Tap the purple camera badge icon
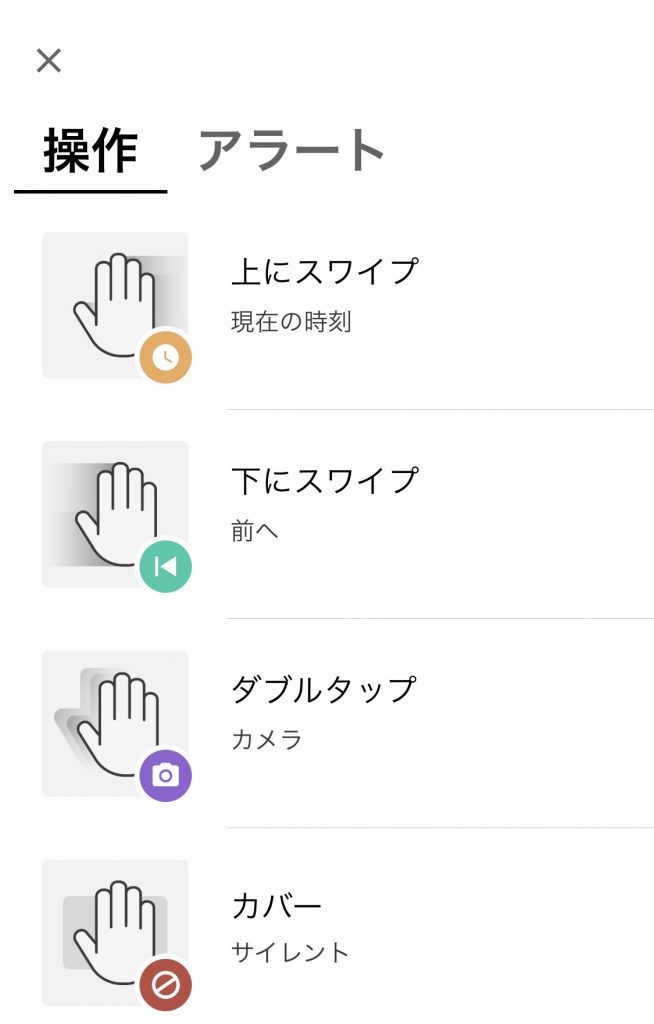 pos(165,775)
